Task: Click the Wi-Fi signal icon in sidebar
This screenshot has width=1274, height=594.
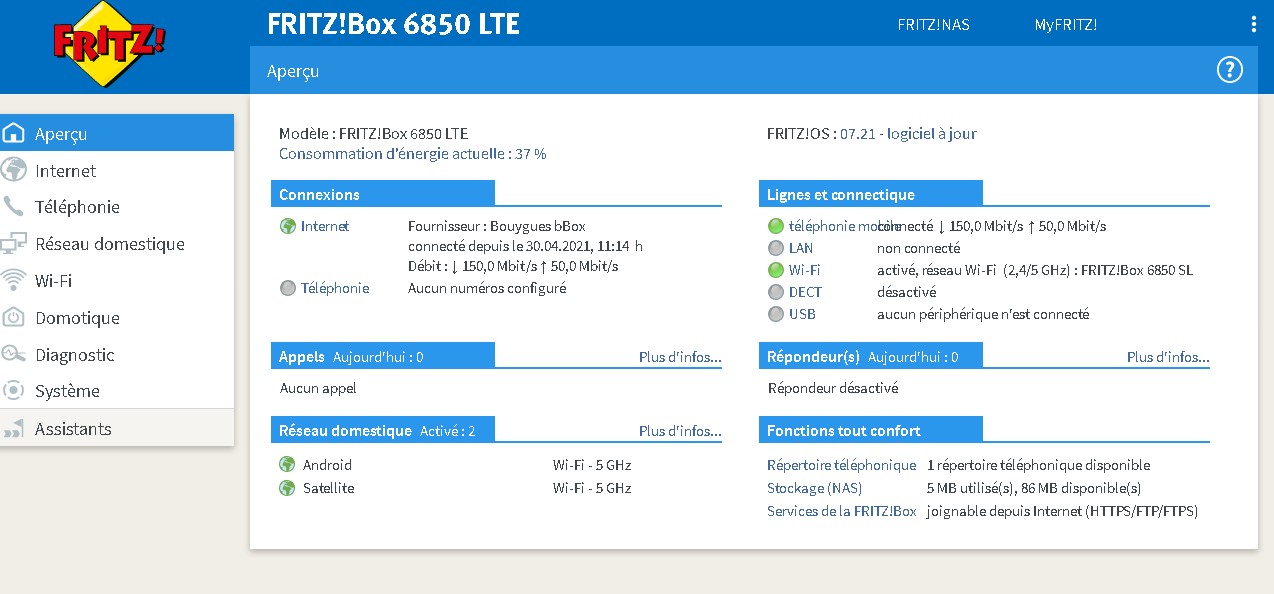Action: (14, 280)
